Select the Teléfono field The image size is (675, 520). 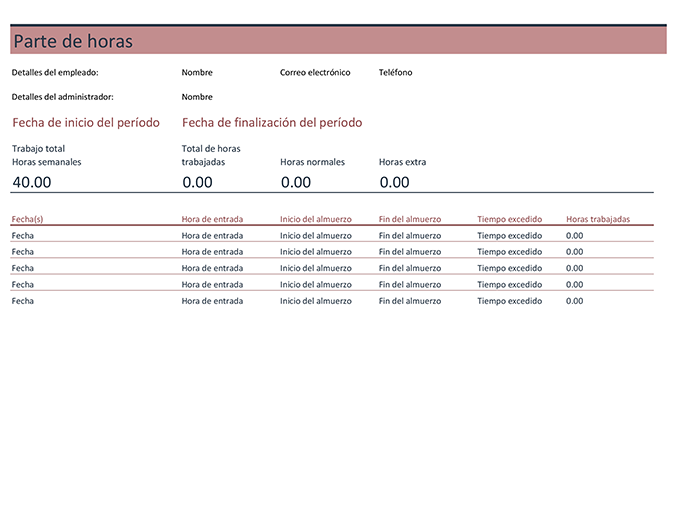(395, 73)
